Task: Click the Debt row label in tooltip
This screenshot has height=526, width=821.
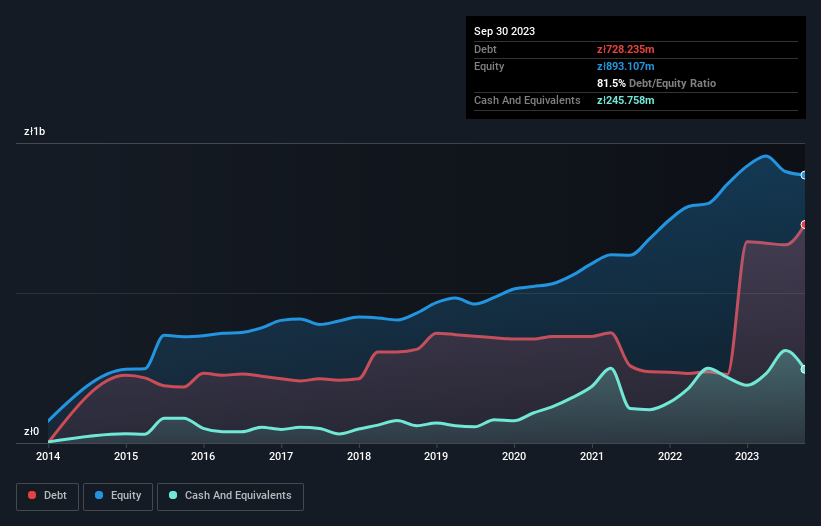Action: 485,49
